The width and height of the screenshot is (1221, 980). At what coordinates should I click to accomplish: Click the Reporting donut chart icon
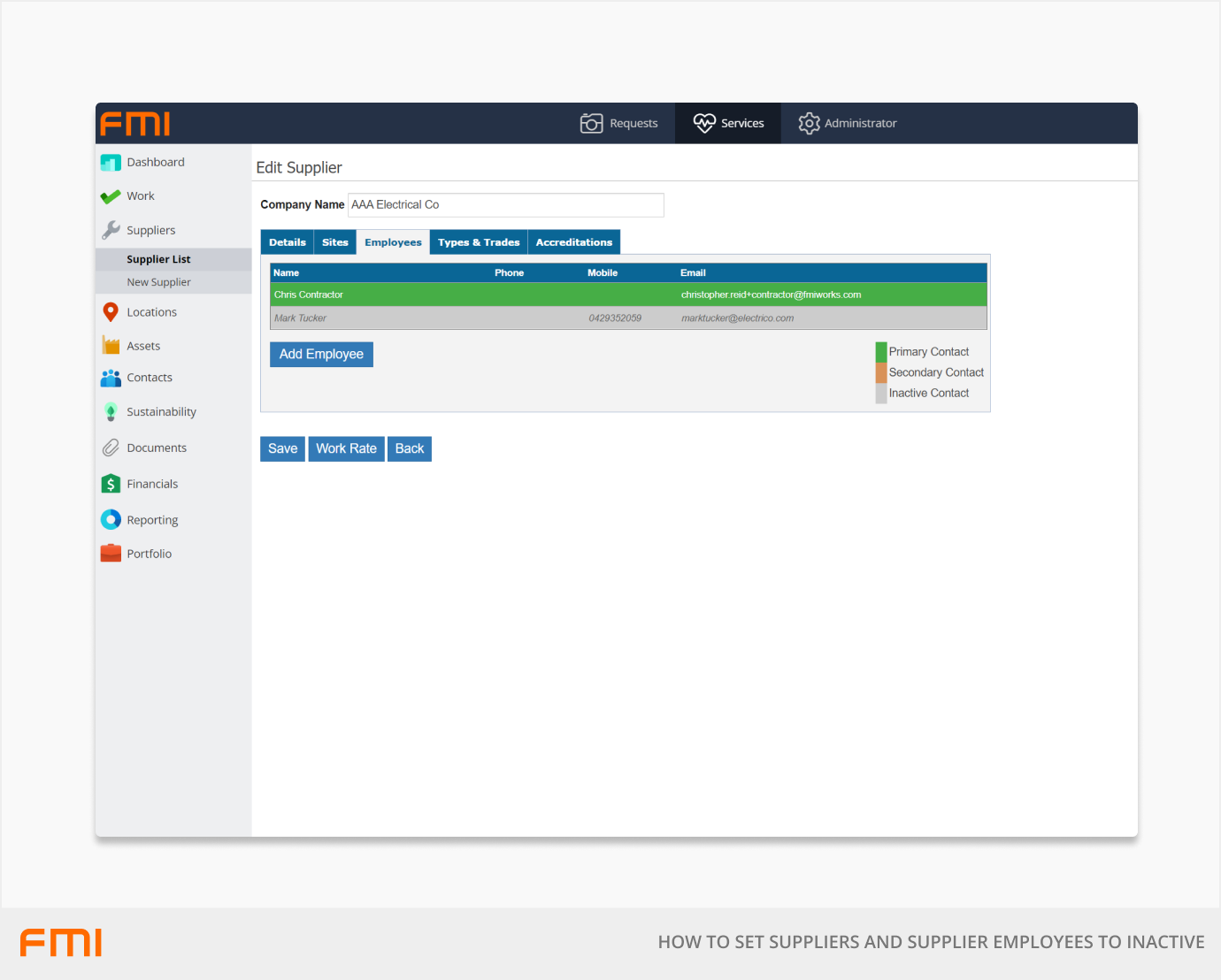(111, 520)
